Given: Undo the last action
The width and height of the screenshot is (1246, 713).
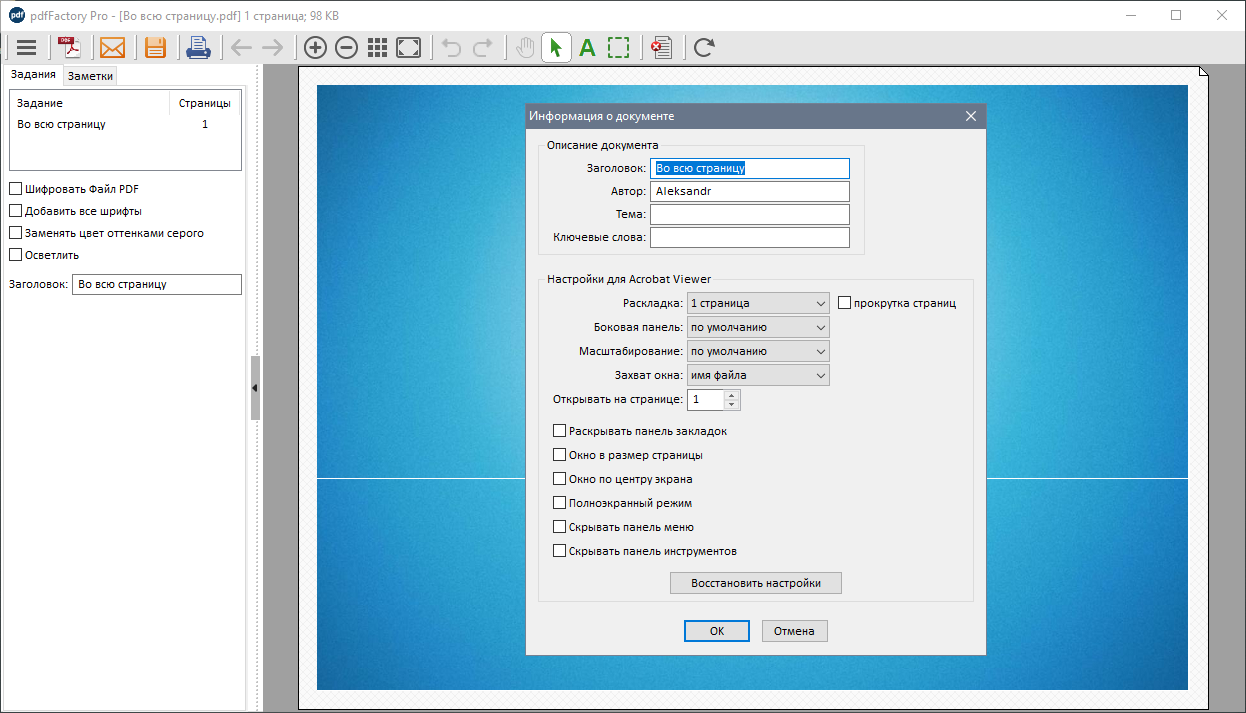Looking at the screenshot, I should 451,47.
